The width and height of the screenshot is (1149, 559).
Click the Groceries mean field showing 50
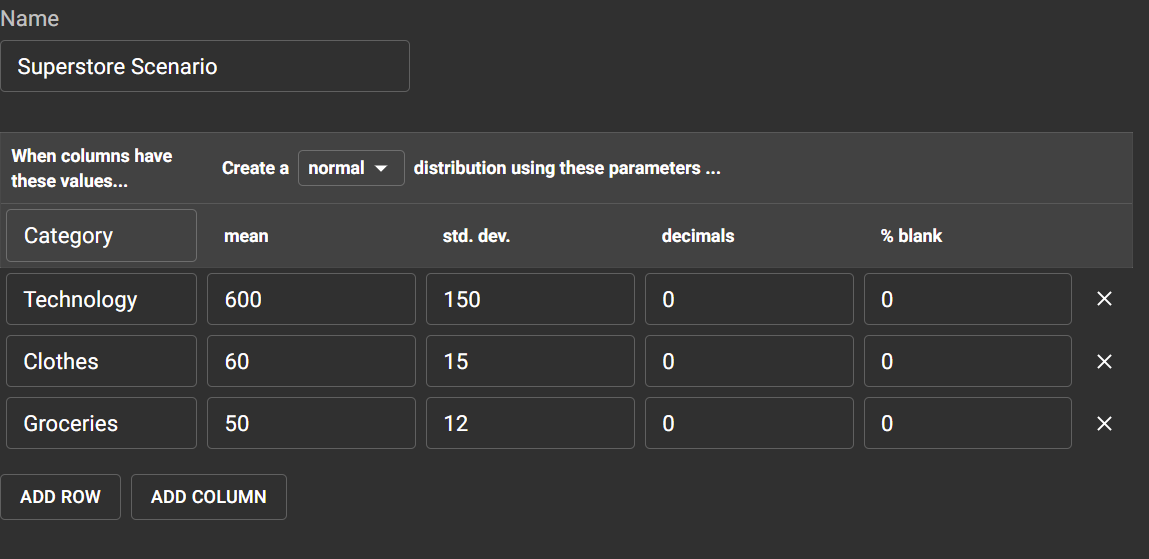[311, 423]
